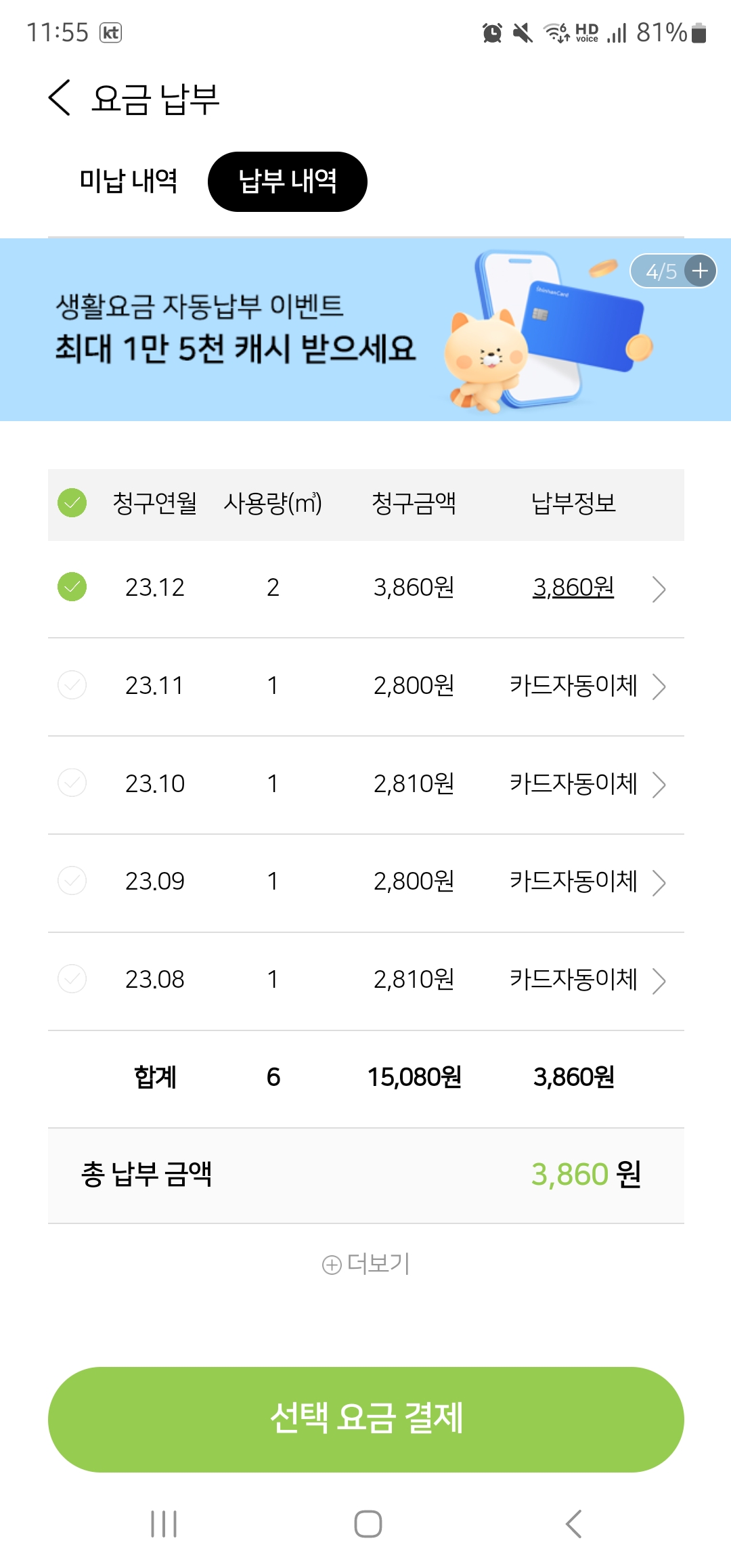Open Android recent apps navigation button
The height and width of the screenshot is (1568, 731).
click(164, 1523)
